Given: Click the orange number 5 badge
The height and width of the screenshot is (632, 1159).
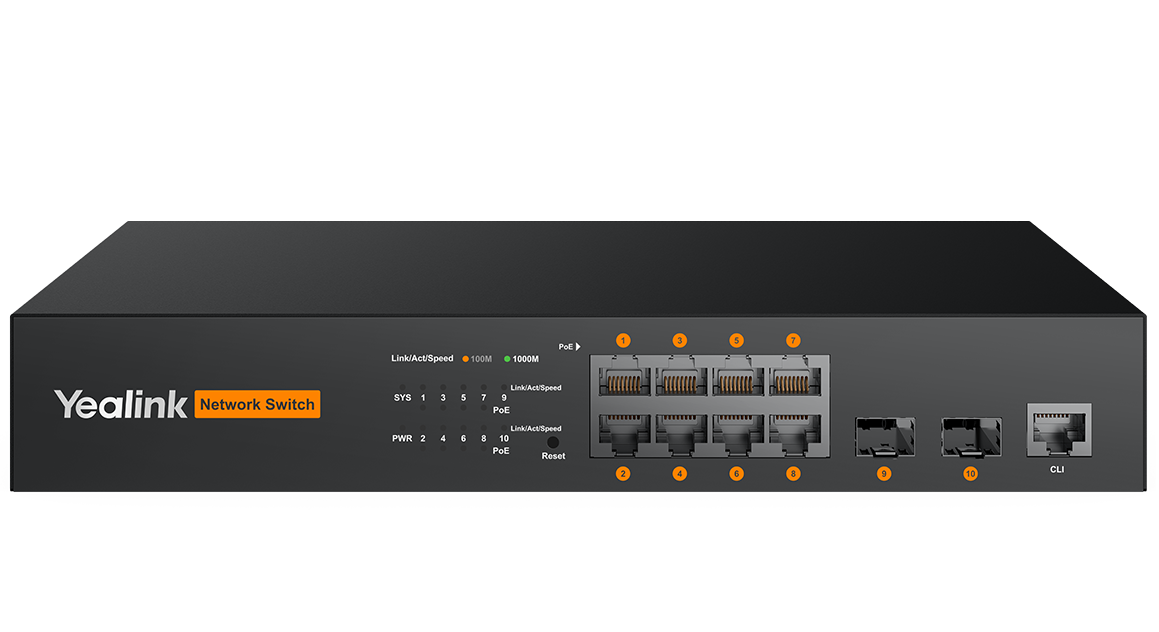Looking at the screenshot, I should pyautogui.click(x=737, y=340).
